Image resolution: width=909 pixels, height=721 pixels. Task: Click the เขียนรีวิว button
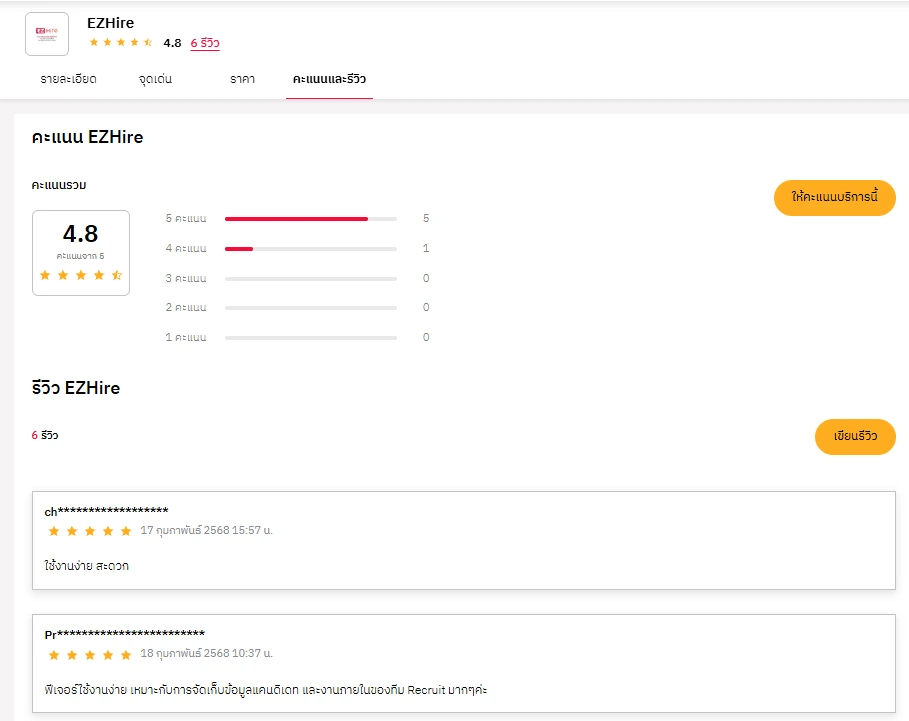pyautogui.click(x=855, y=436)
